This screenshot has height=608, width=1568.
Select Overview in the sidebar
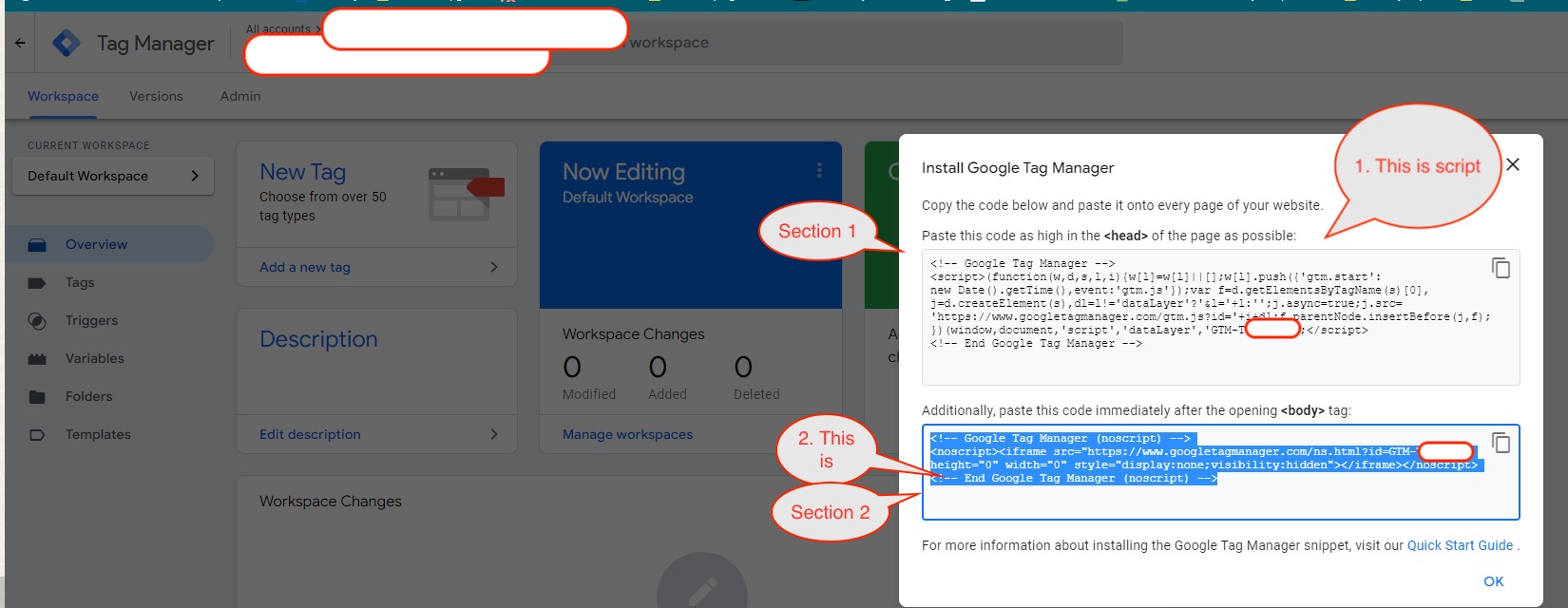(x=109, y=244)
